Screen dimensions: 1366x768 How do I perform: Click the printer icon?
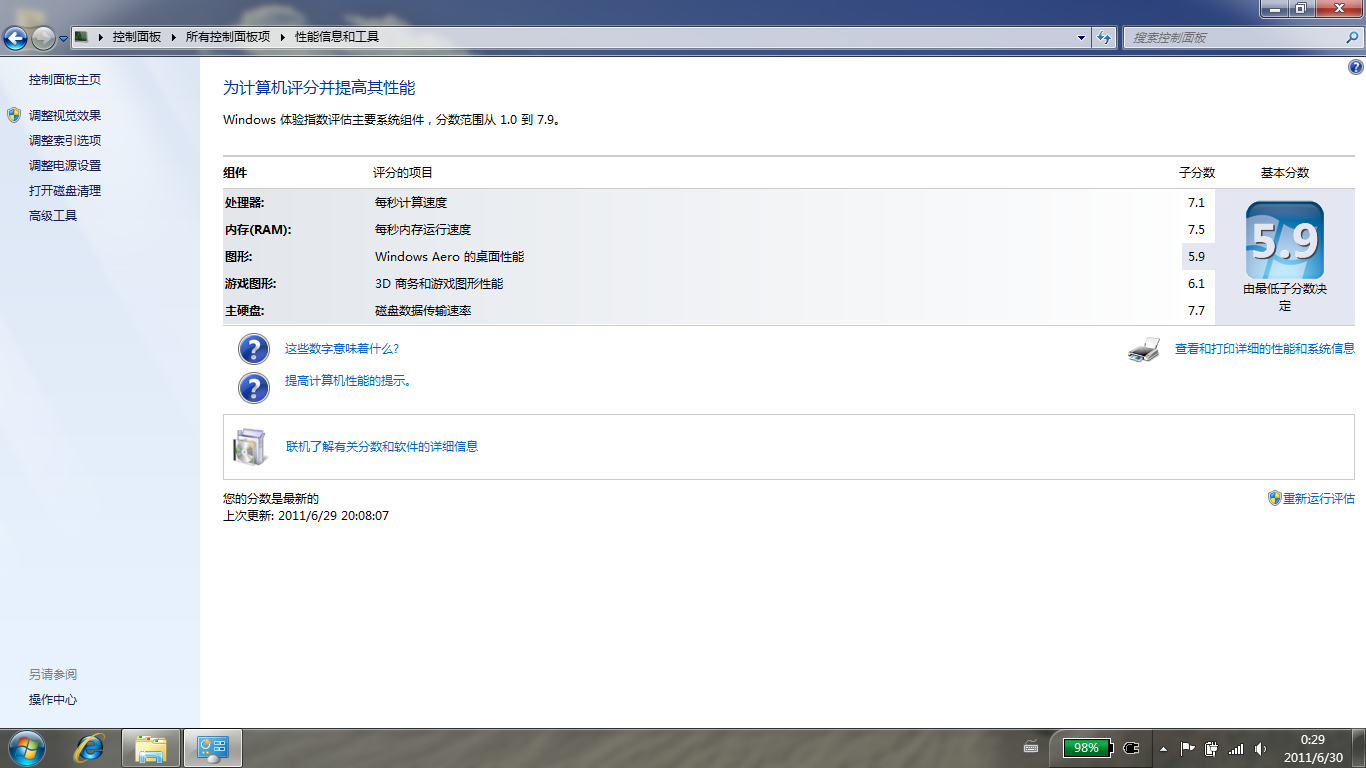pos(1144,349)
